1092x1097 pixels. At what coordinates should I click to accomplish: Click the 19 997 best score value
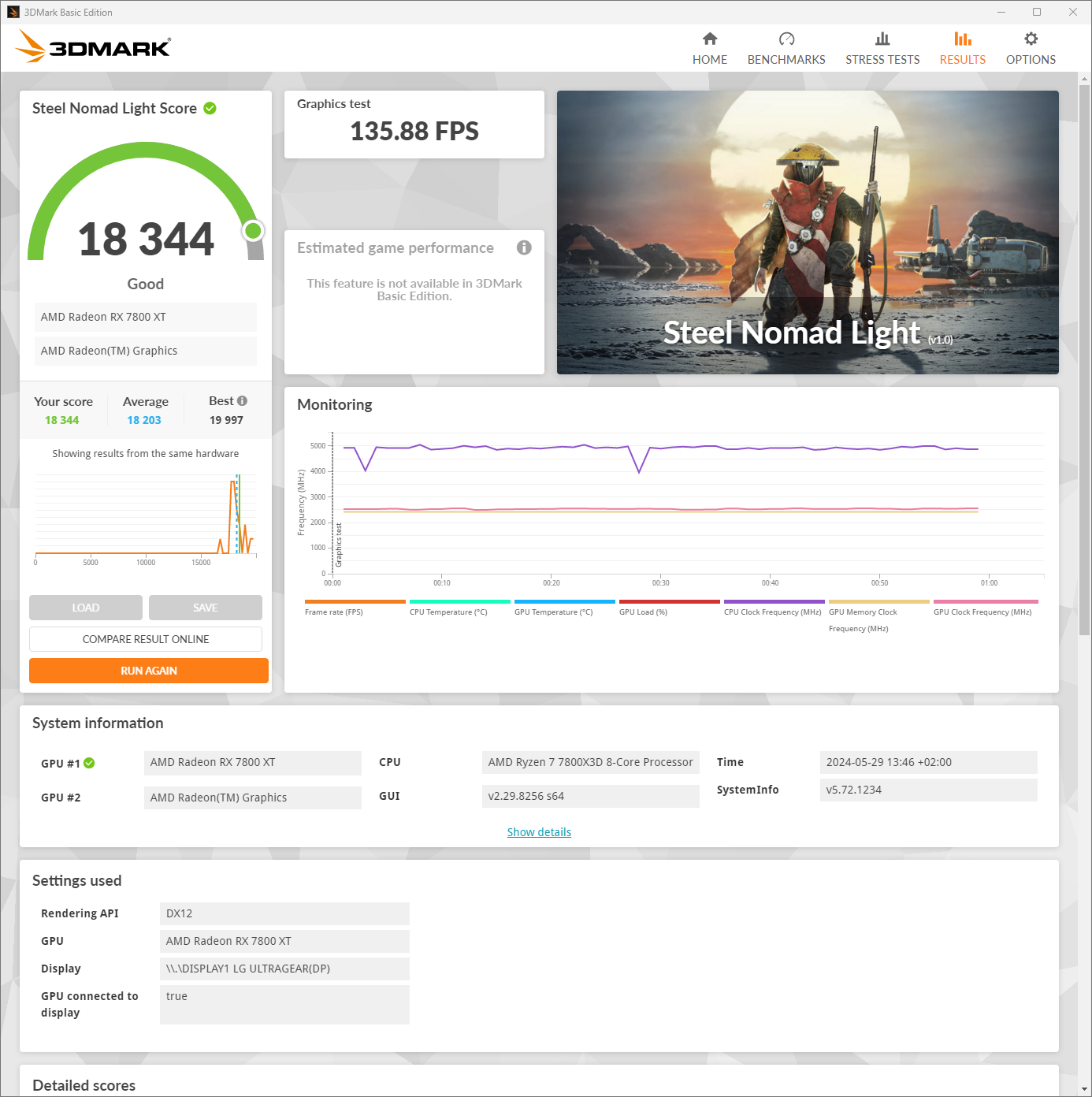coord(226,420)
